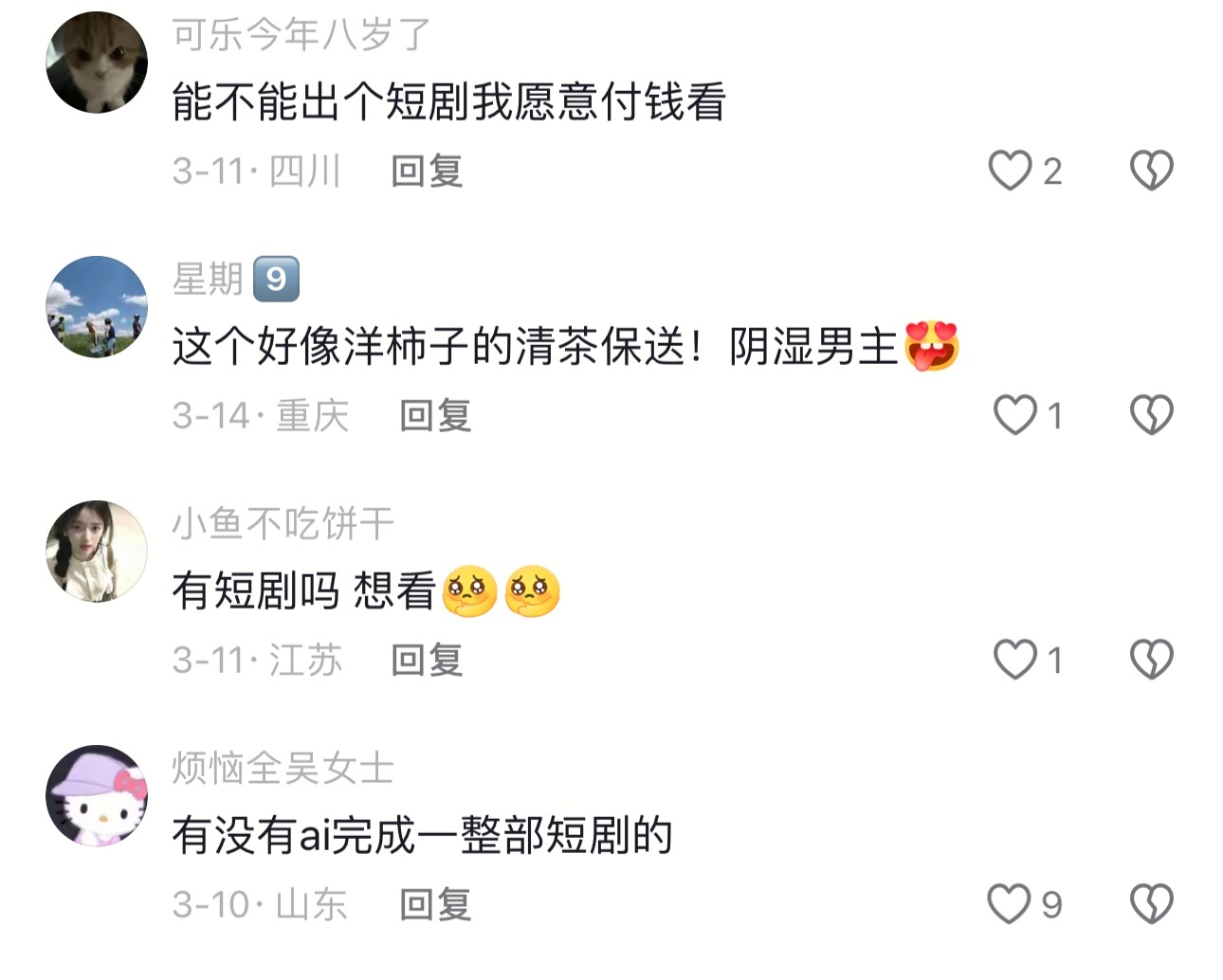Dislike 小鱼不吃饼干's comment
The width and height of the screenshot is (1223, 980).
point(1151,660)
